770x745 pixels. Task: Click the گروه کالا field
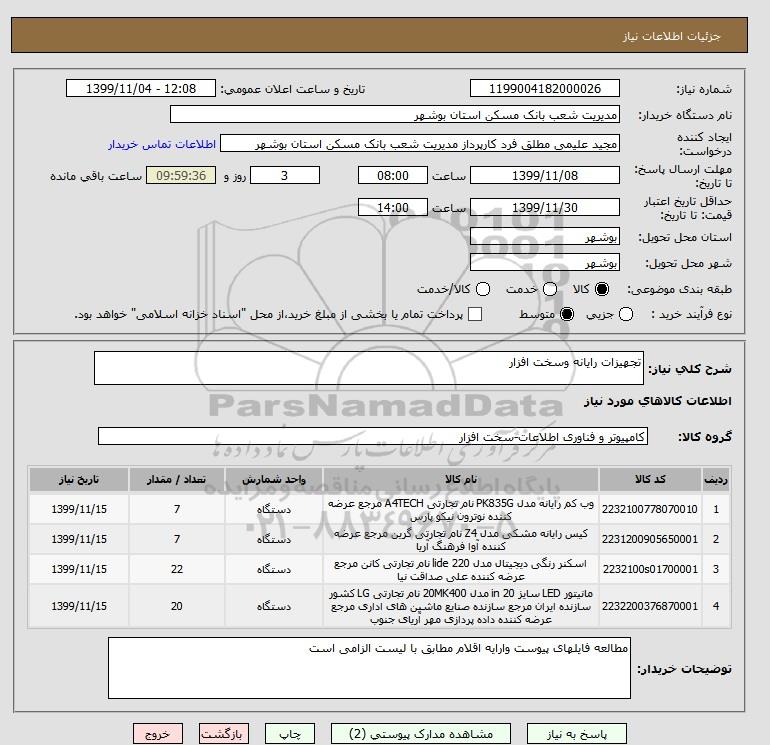373,436
